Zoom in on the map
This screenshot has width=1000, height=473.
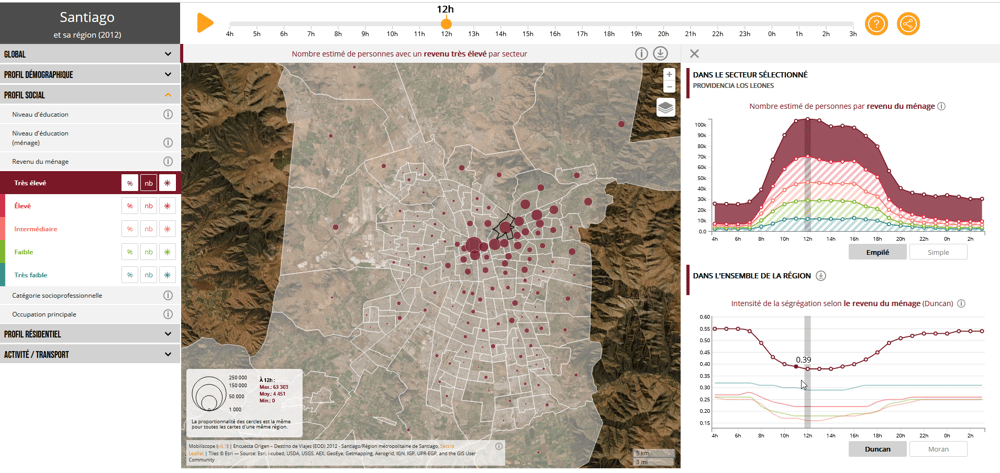tap(669, 74)
